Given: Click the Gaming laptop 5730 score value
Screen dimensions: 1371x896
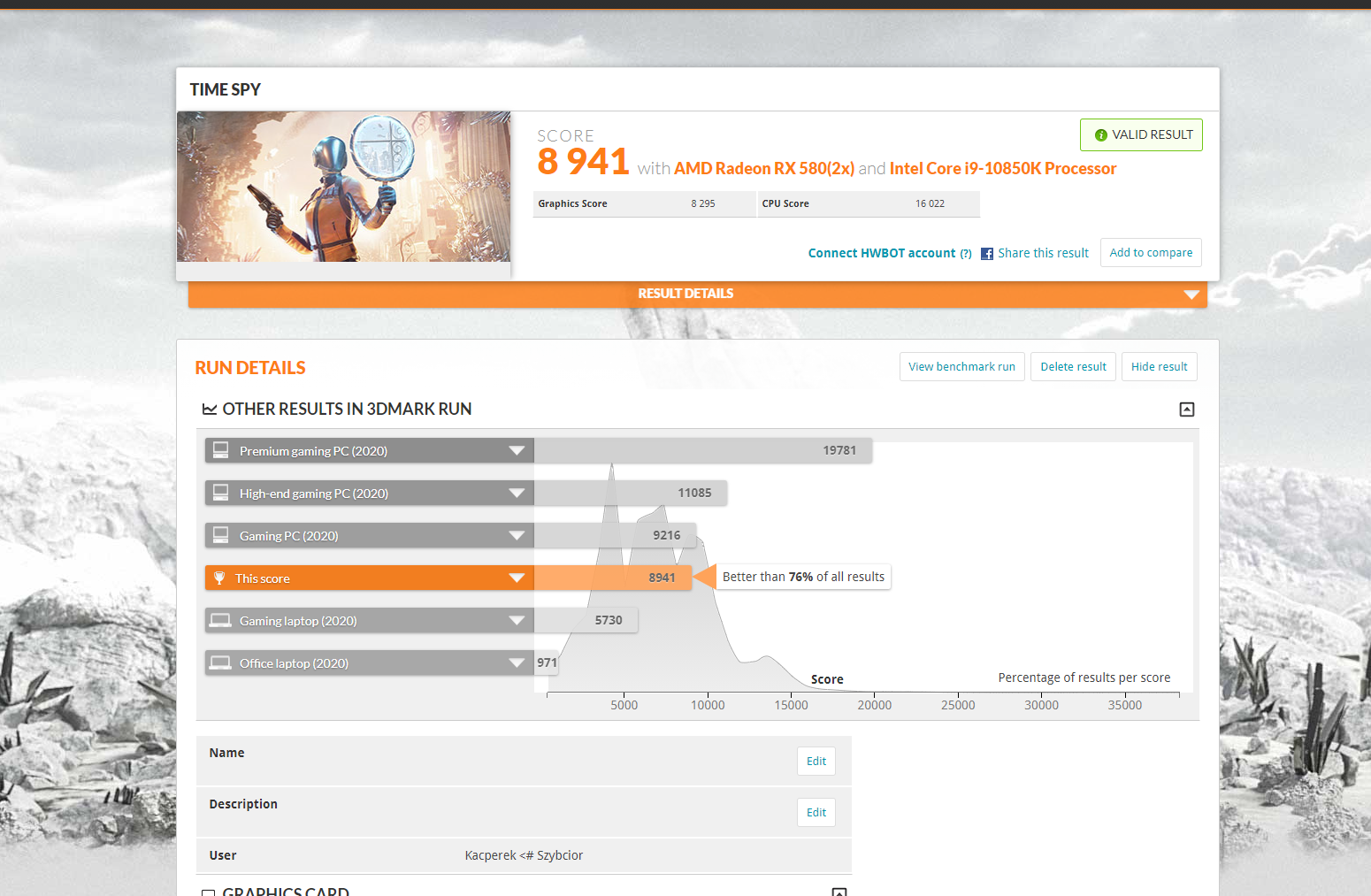Looking at the screenshot, I should (609, 620).
